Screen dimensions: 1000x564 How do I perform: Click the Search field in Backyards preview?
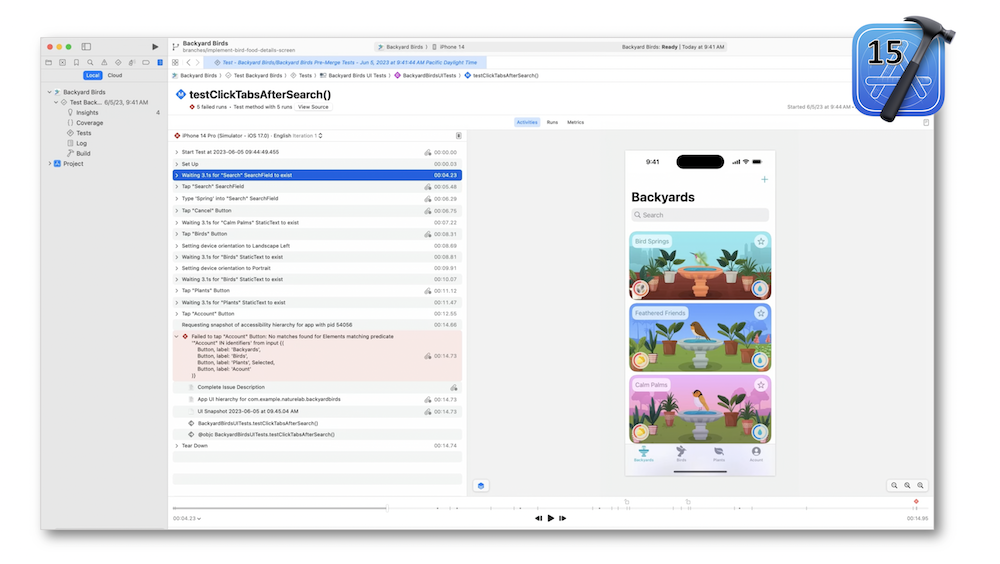(700, 215)
